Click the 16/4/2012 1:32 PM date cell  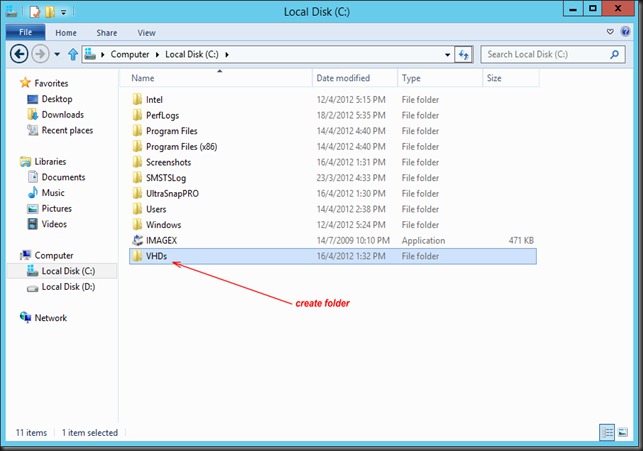click(x=351, y=256)
